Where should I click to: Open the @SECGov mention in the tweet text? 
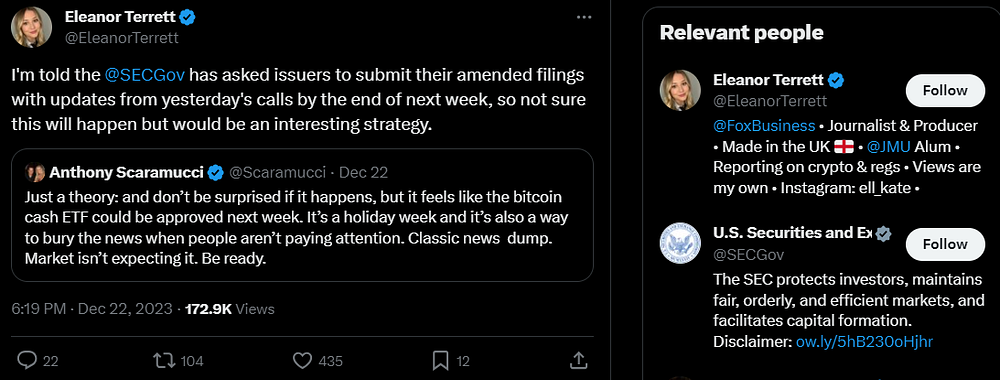tap(145, 75)
